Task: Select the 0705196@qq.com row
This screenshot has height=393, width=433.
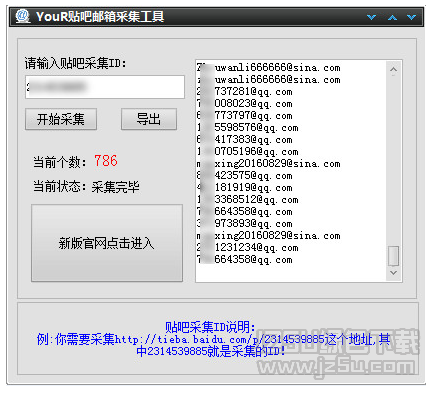Action: click(247, 152)
